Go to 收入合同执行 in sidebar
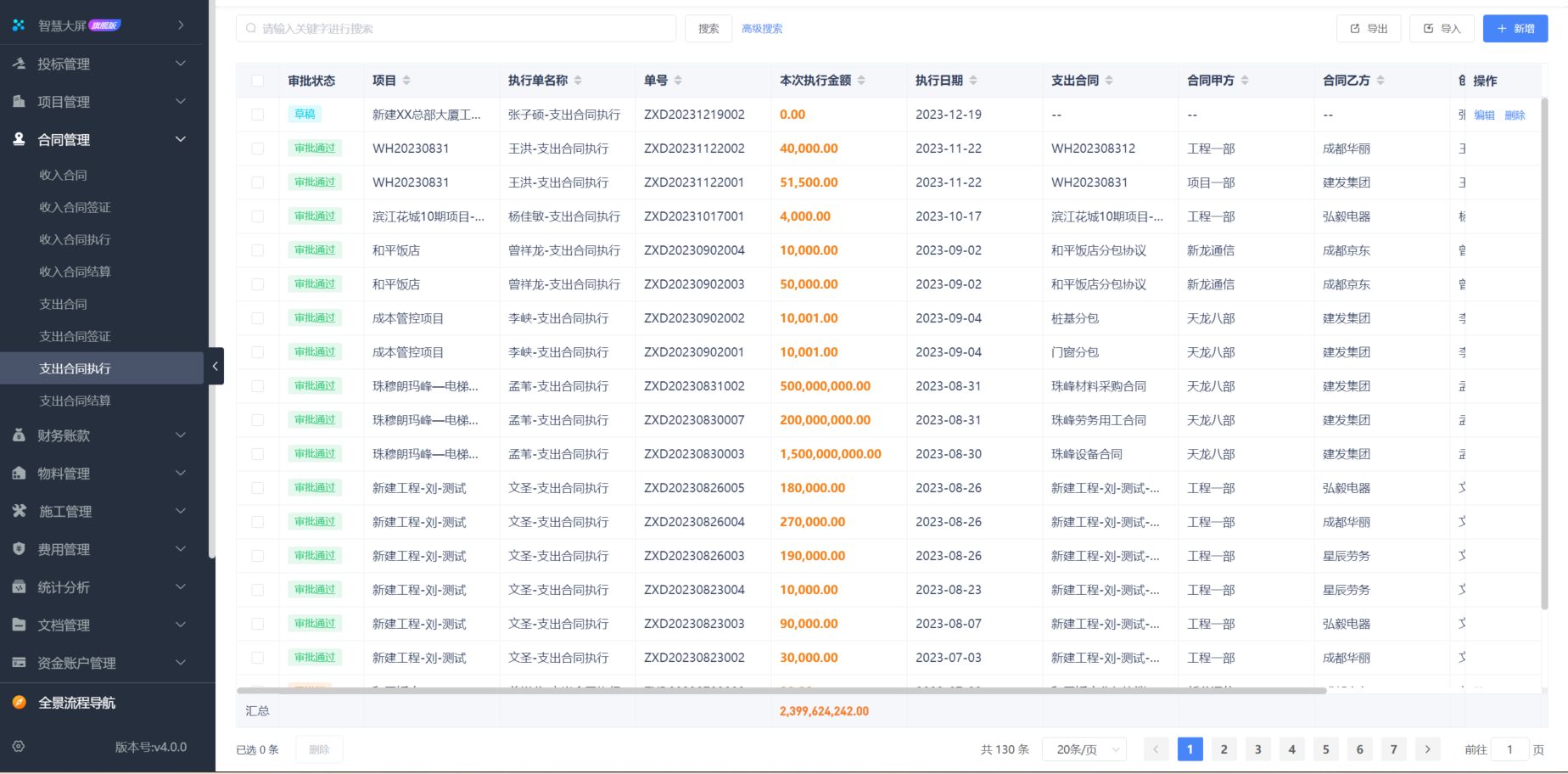The image size is (1568, 774). pos(76,239)
